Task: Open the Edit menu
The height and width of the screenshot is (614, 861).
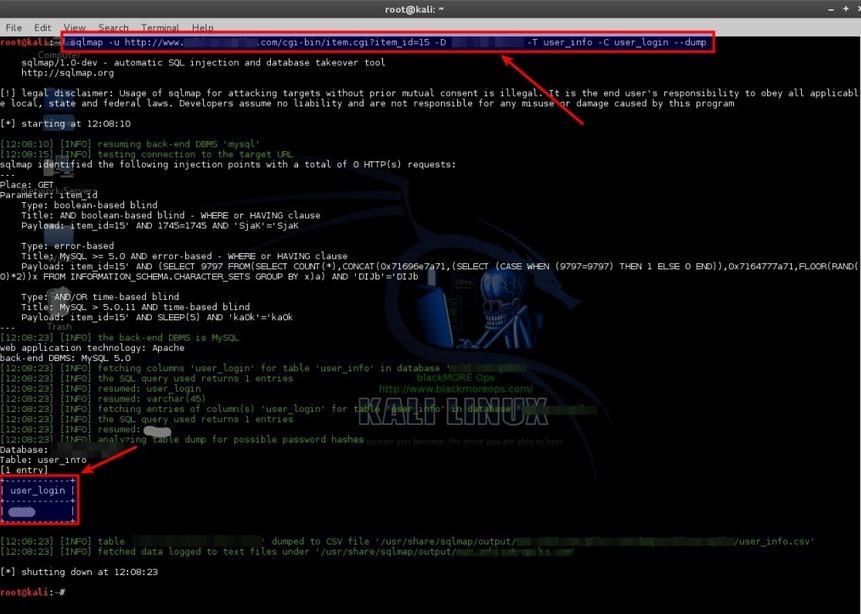Action: coord(42,27)
